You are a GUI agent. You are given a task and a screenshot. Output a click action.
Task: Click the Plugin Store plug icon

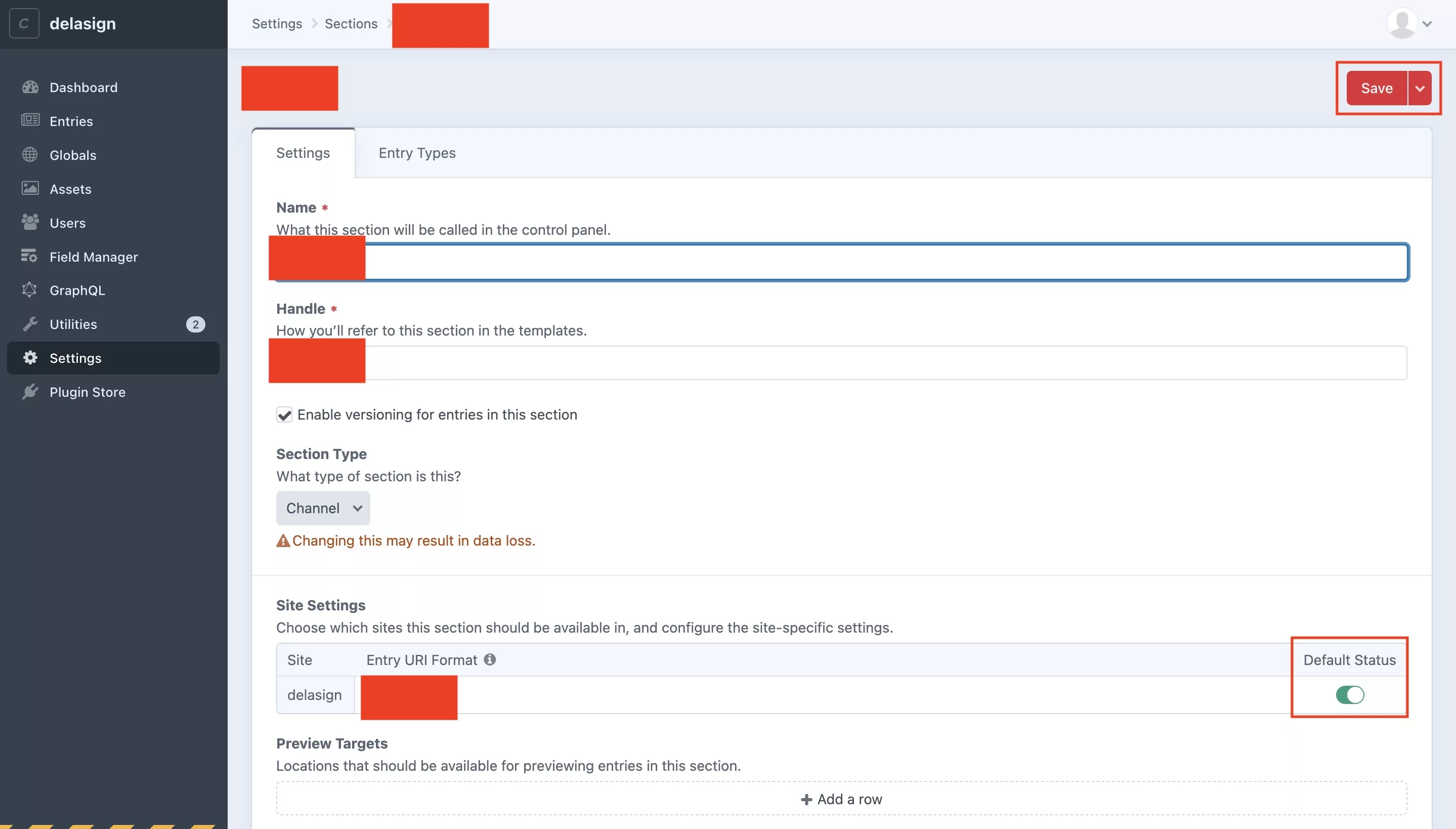coord(30,392)
